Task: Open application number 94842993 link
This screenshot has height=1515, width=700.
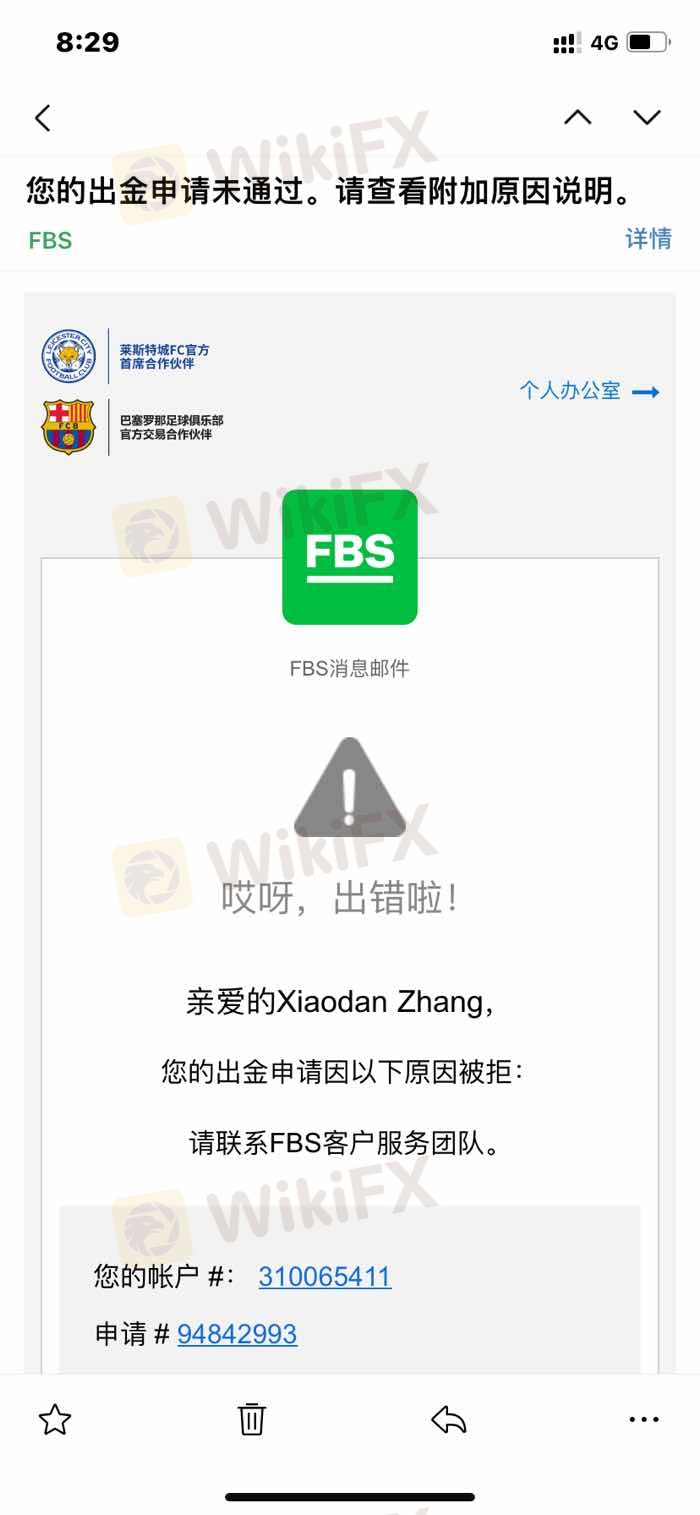Action: click(x=237, y=1334)
